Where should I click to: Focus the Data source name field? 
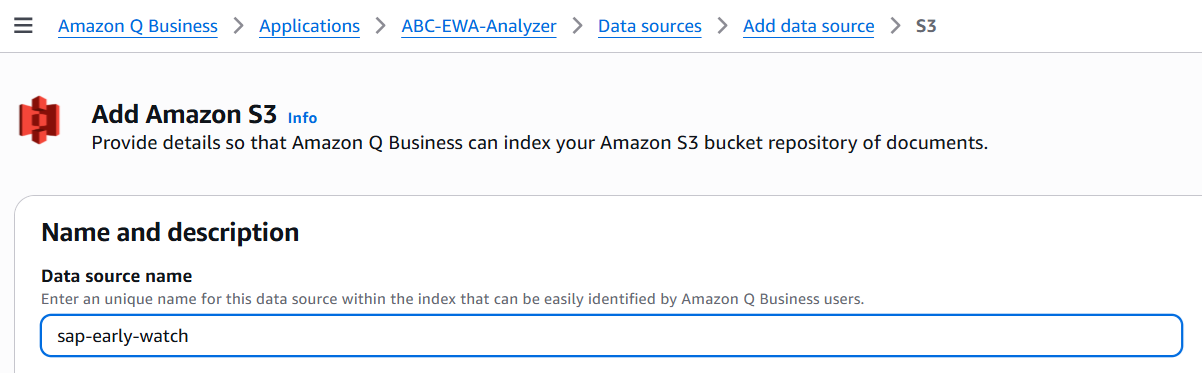coord(611,336)
